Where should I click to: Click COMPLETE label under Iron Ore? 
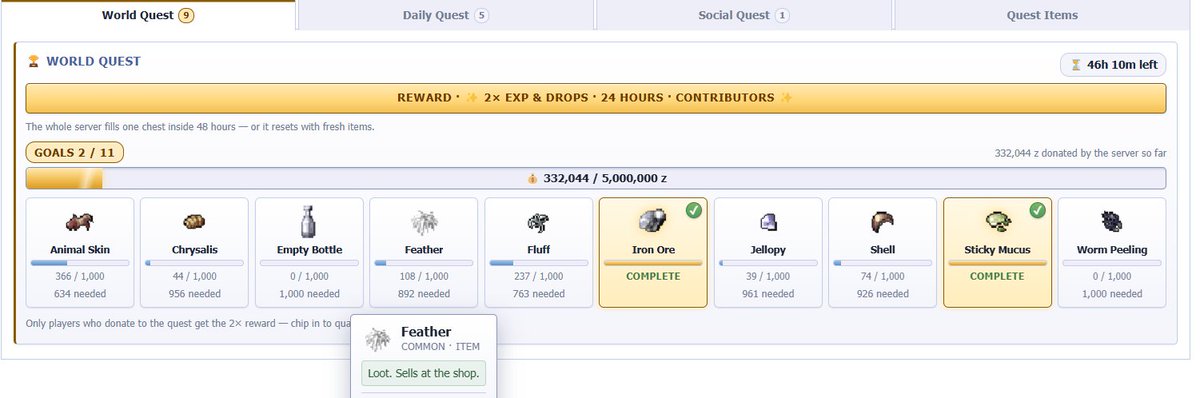point(653,277)
